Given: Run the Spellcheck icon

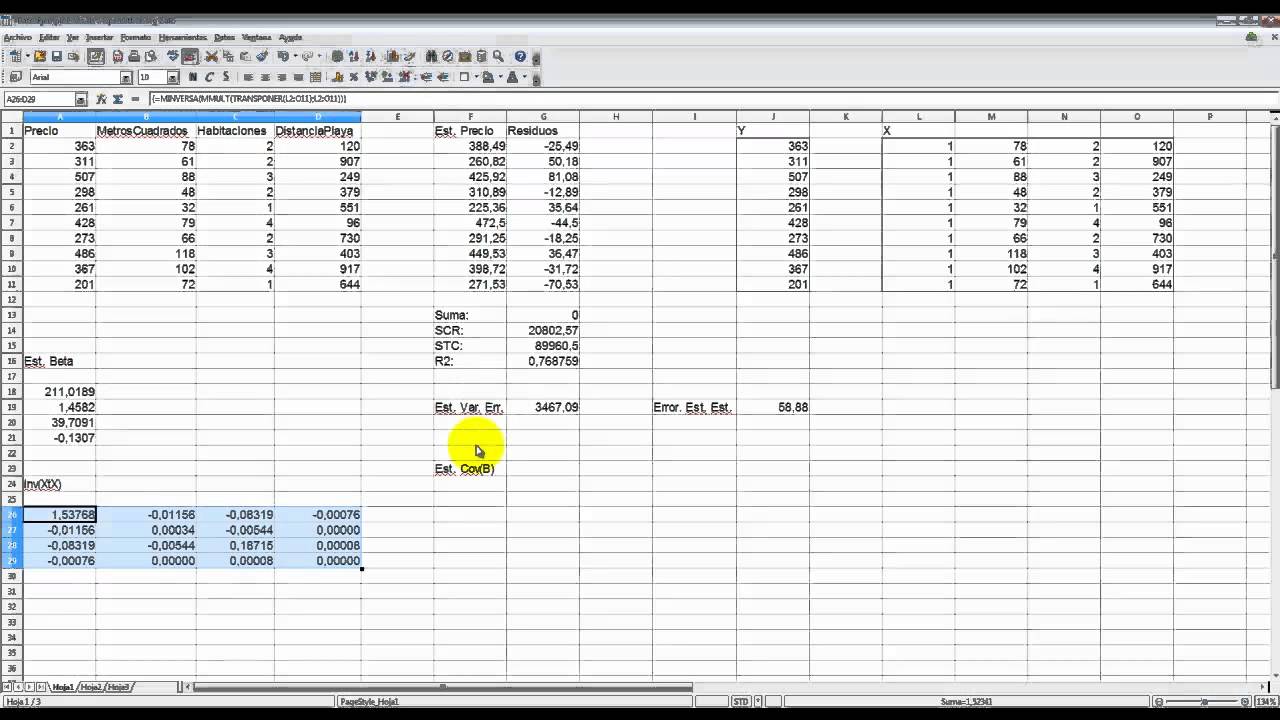Looking at the screenshot, I should [173, 57].
